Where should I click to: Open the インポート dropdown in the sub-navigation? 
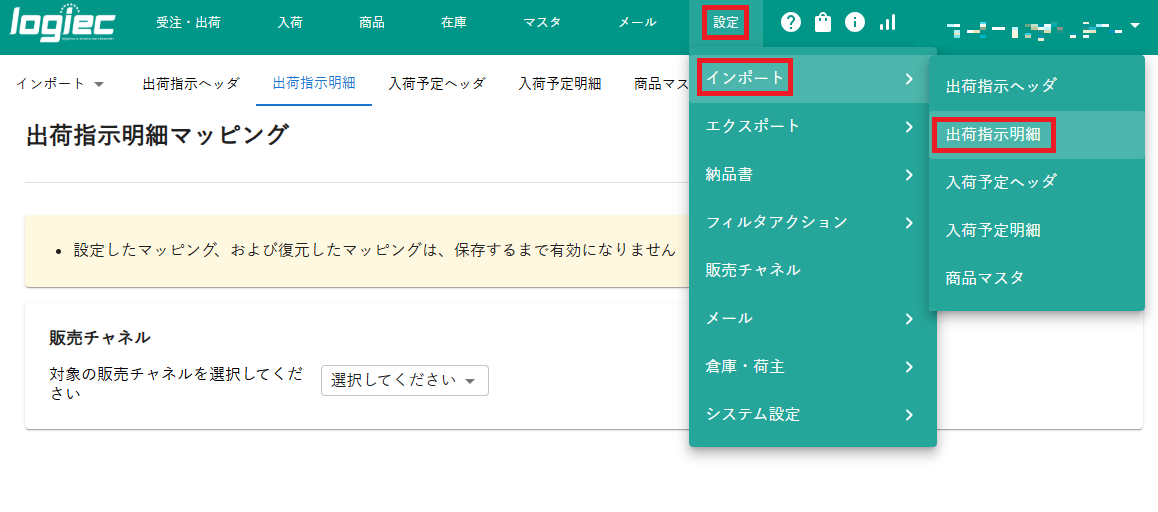pyautogui.click(x=60, y=83)
